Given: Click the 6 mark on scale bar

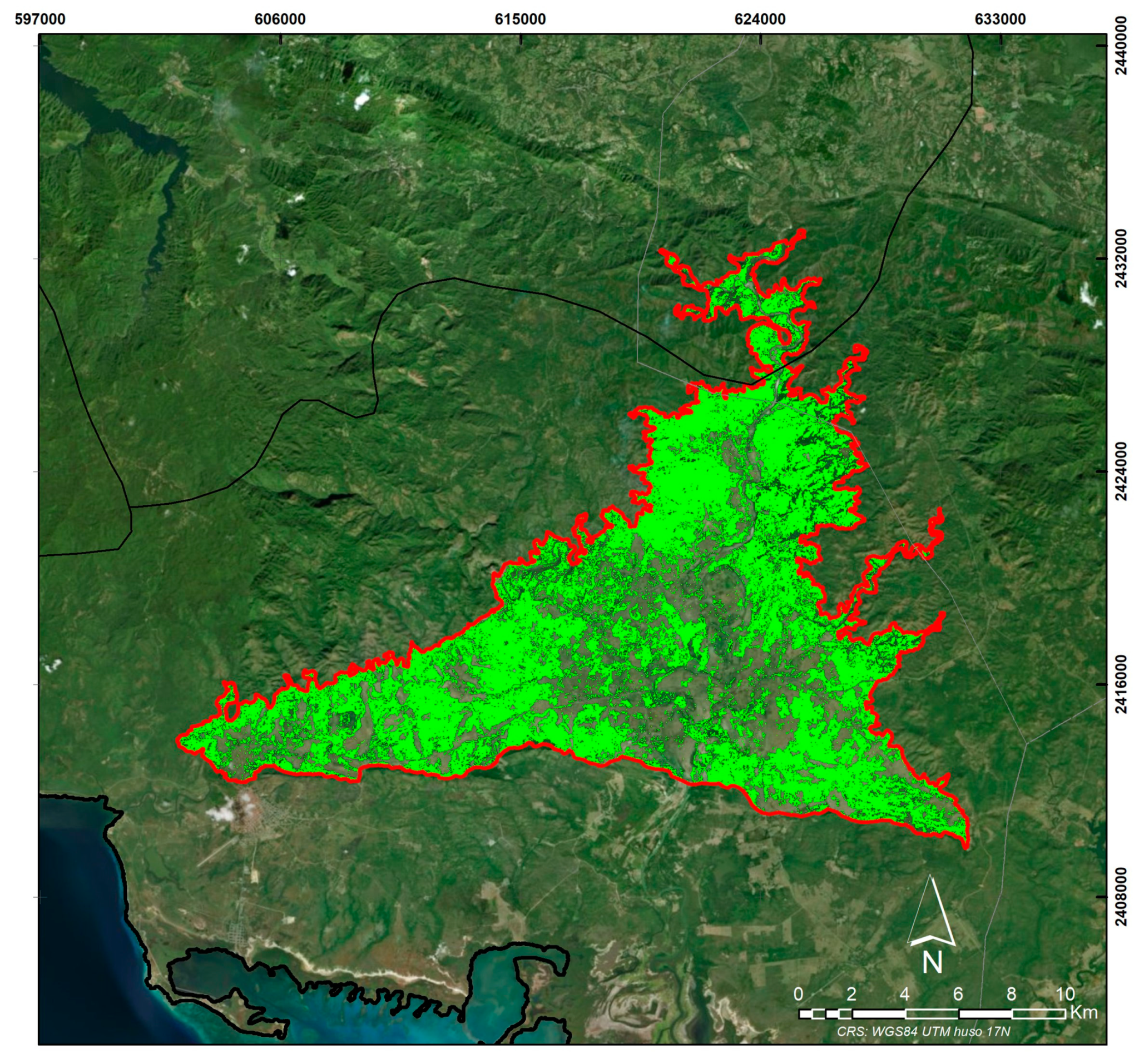Looking at the screenshot, I should coord(958,993).
